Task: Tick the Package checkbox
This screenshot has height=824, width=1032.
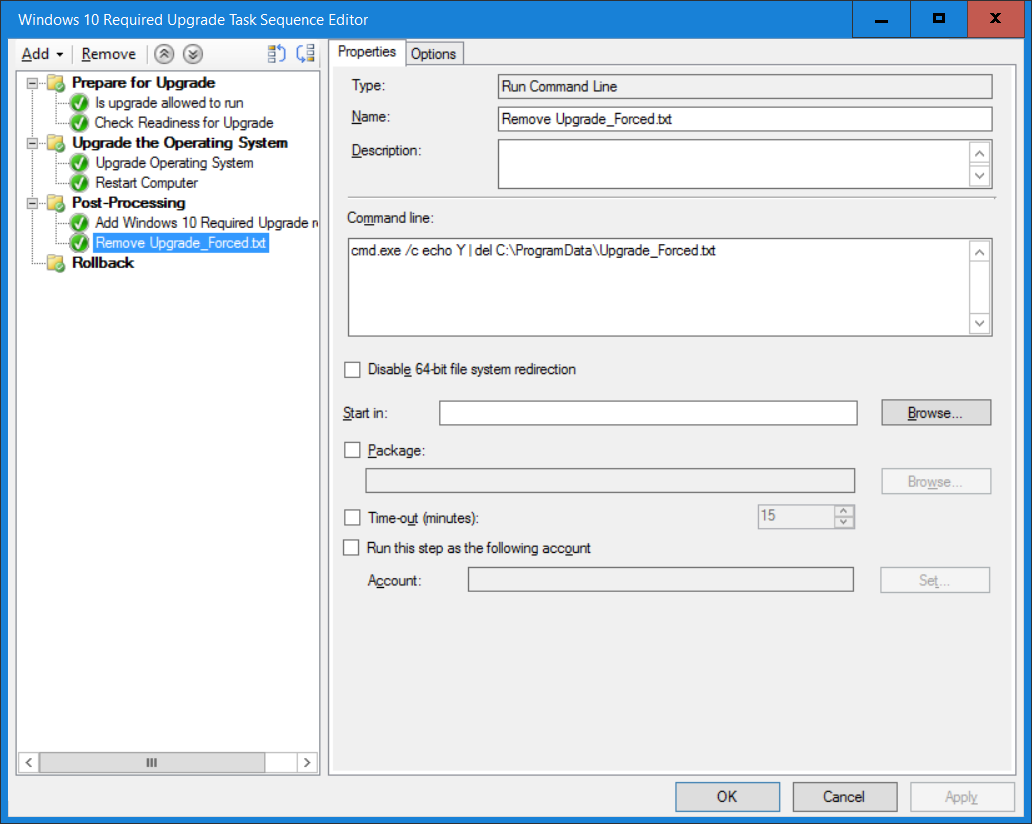Action: pos(353,450)
